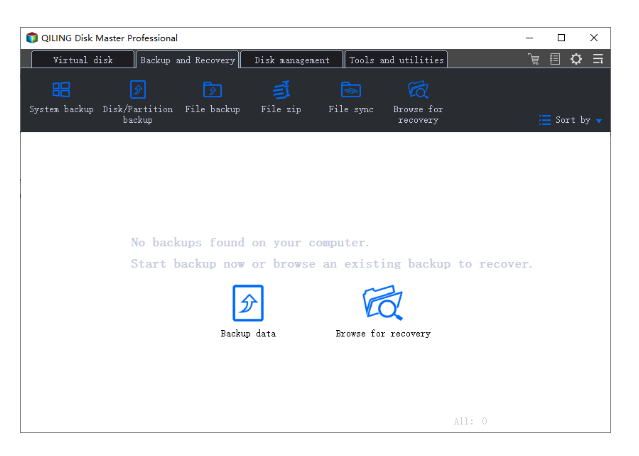Screen dimensions: 639x456
Task: Close QILING Disk Master window
Action: point(594,38)
